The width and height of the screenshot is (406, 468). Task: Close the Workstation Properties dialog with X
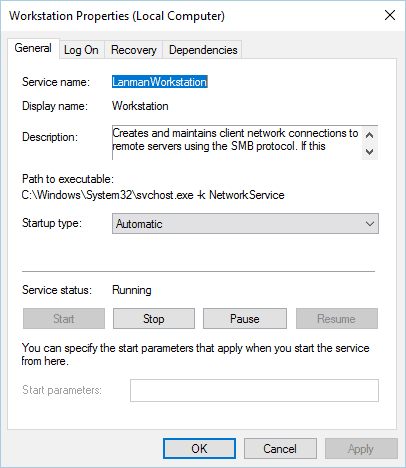[390, 15]
